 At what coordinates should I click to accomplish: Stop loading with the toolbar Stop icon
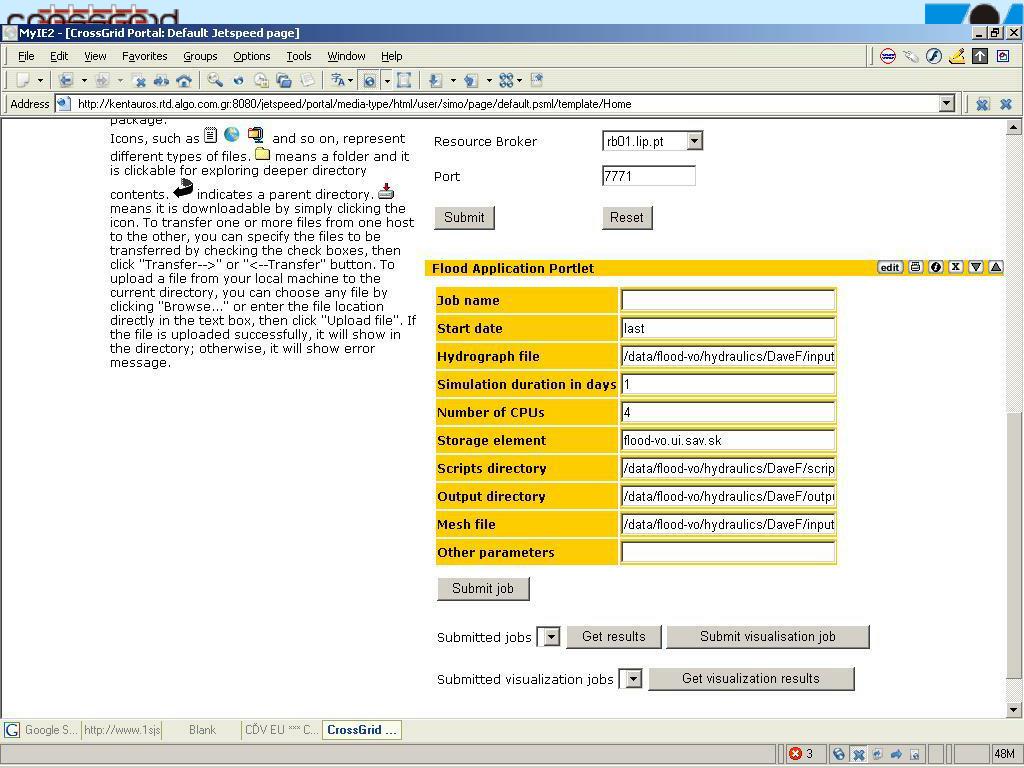point(139,80)
